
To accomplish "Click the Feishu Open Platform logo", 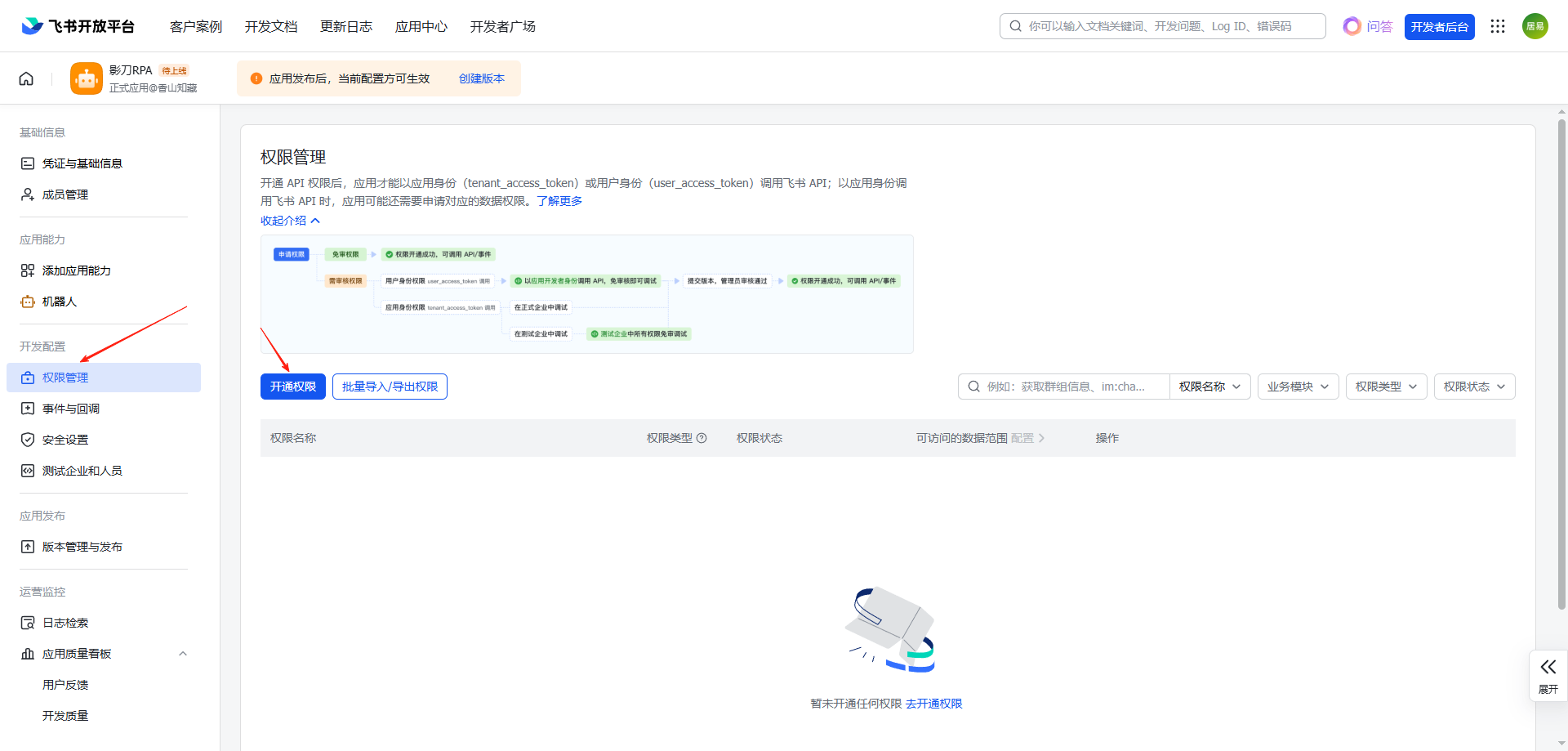I will 78,26.
